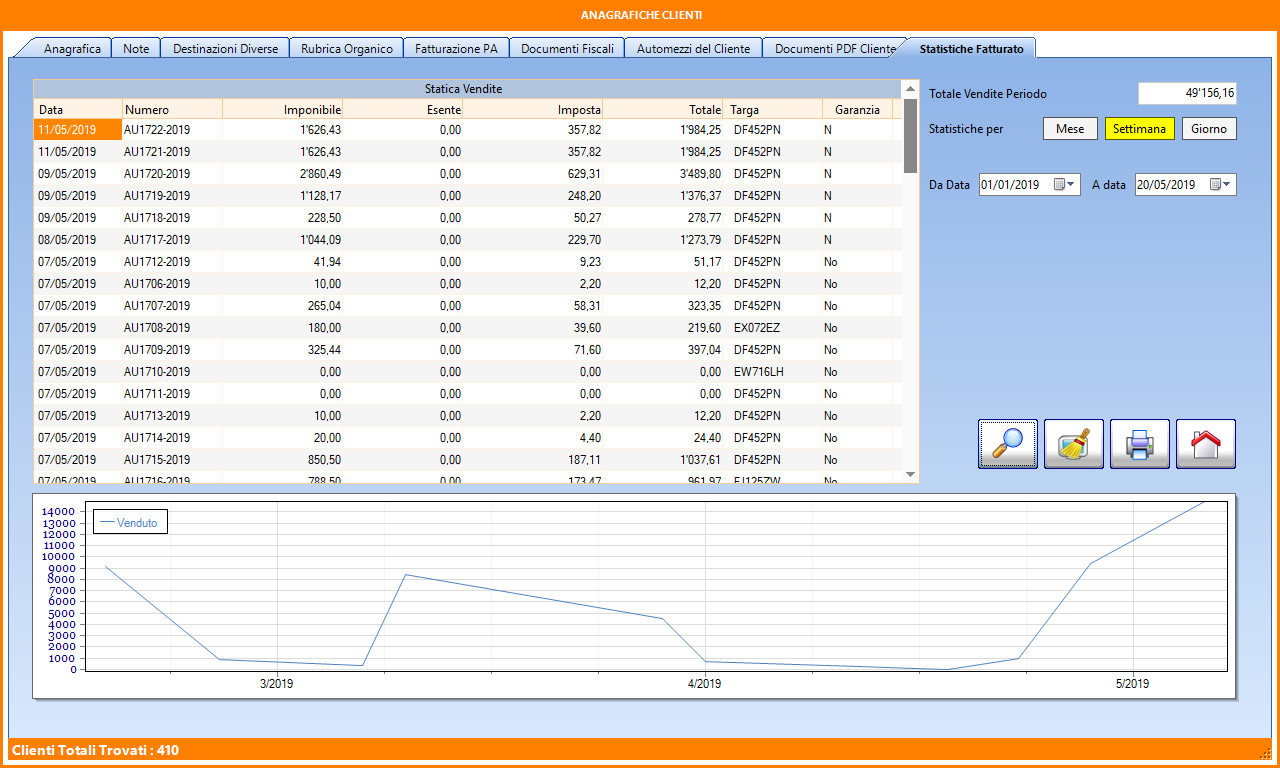This screenshot has width=1280, height=768.
Task: Click the red house home button
Action: 1206,444
